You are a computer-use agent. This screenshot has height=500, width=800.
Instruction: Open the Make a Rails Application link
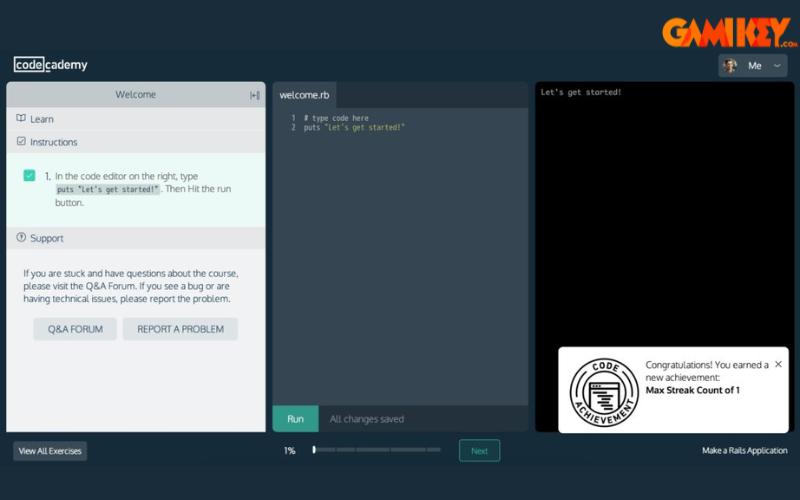(x=744, y=451)
